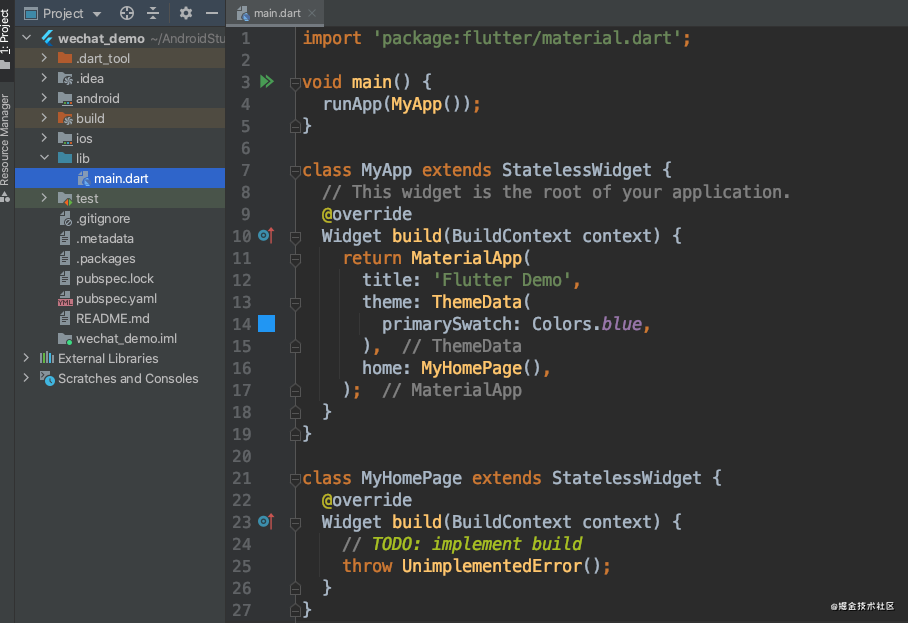
Task: Click on StatelessWidget in line 7
Action: (576, 170)
